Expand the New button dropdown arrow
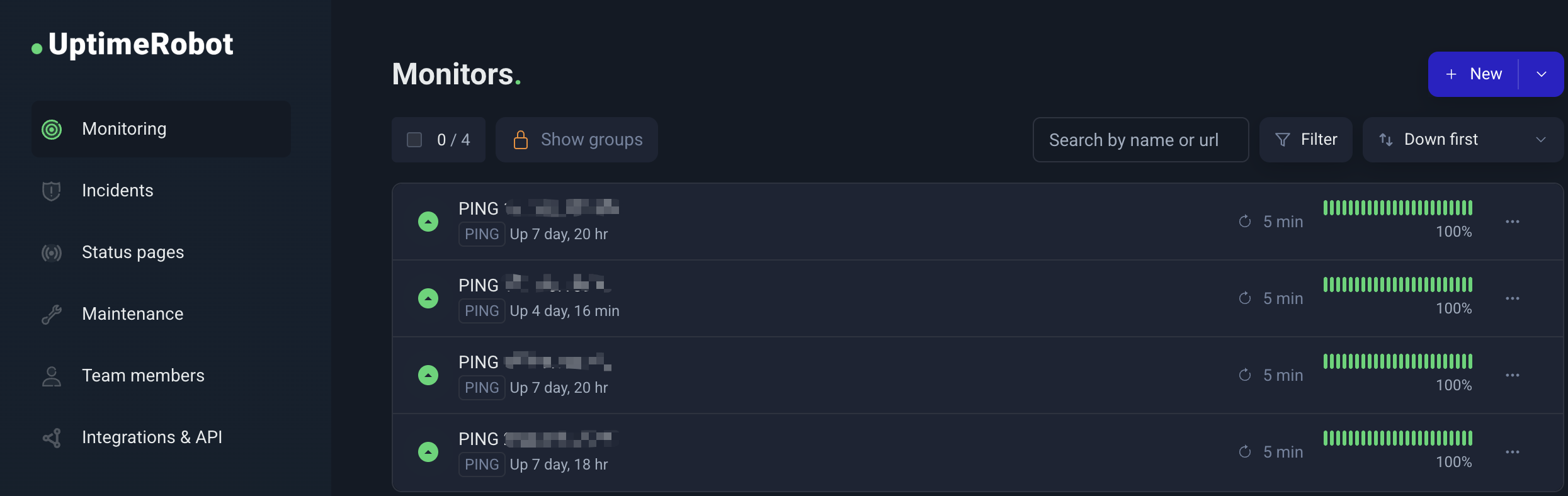1568x496 pixels. click(1542, 74)
